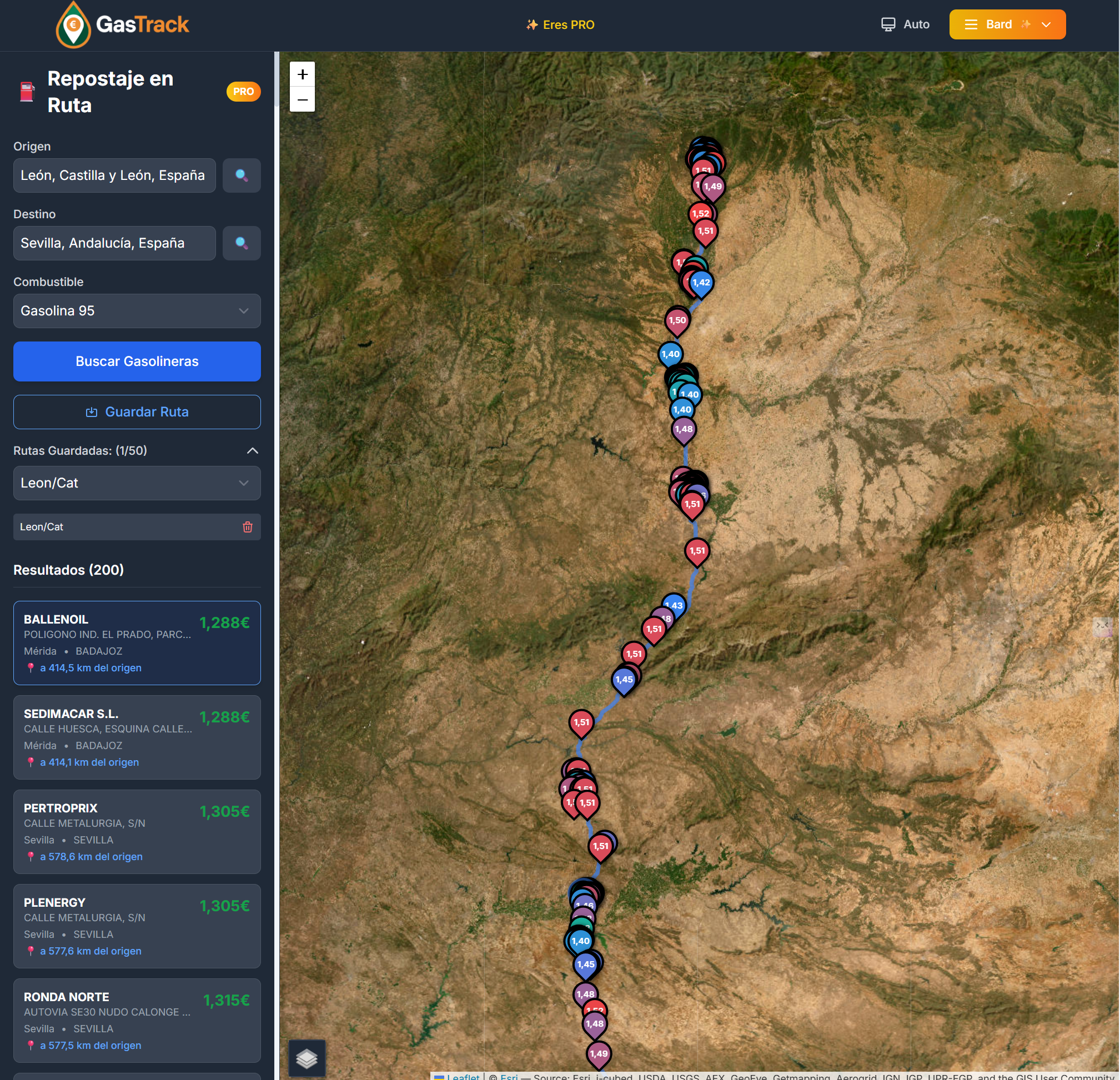Focus the Origen input field

pyautogui.click(x=114, y=175)
